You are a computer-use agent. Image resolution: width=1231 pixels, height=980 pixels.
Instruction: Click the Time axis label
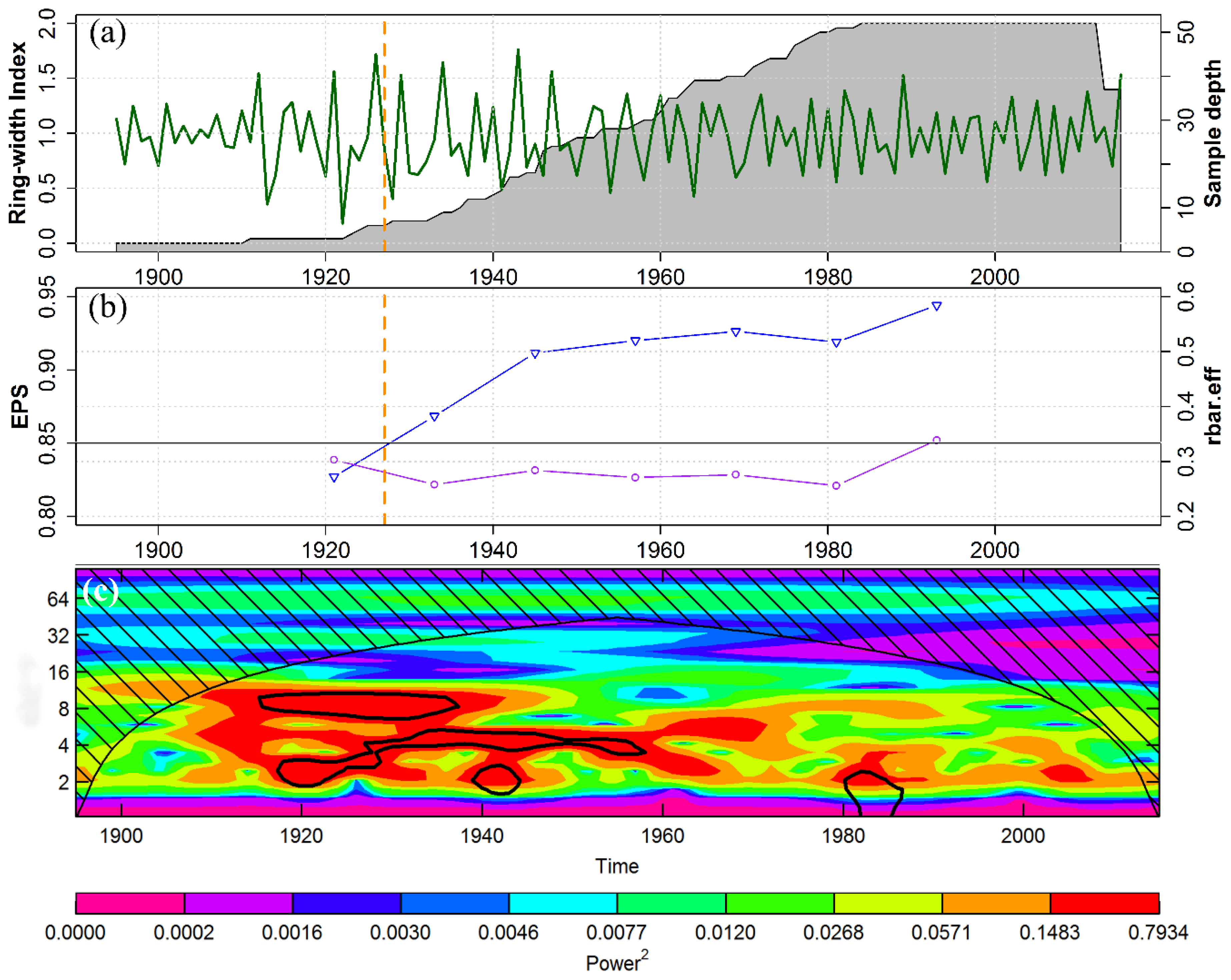click(617, 866)
